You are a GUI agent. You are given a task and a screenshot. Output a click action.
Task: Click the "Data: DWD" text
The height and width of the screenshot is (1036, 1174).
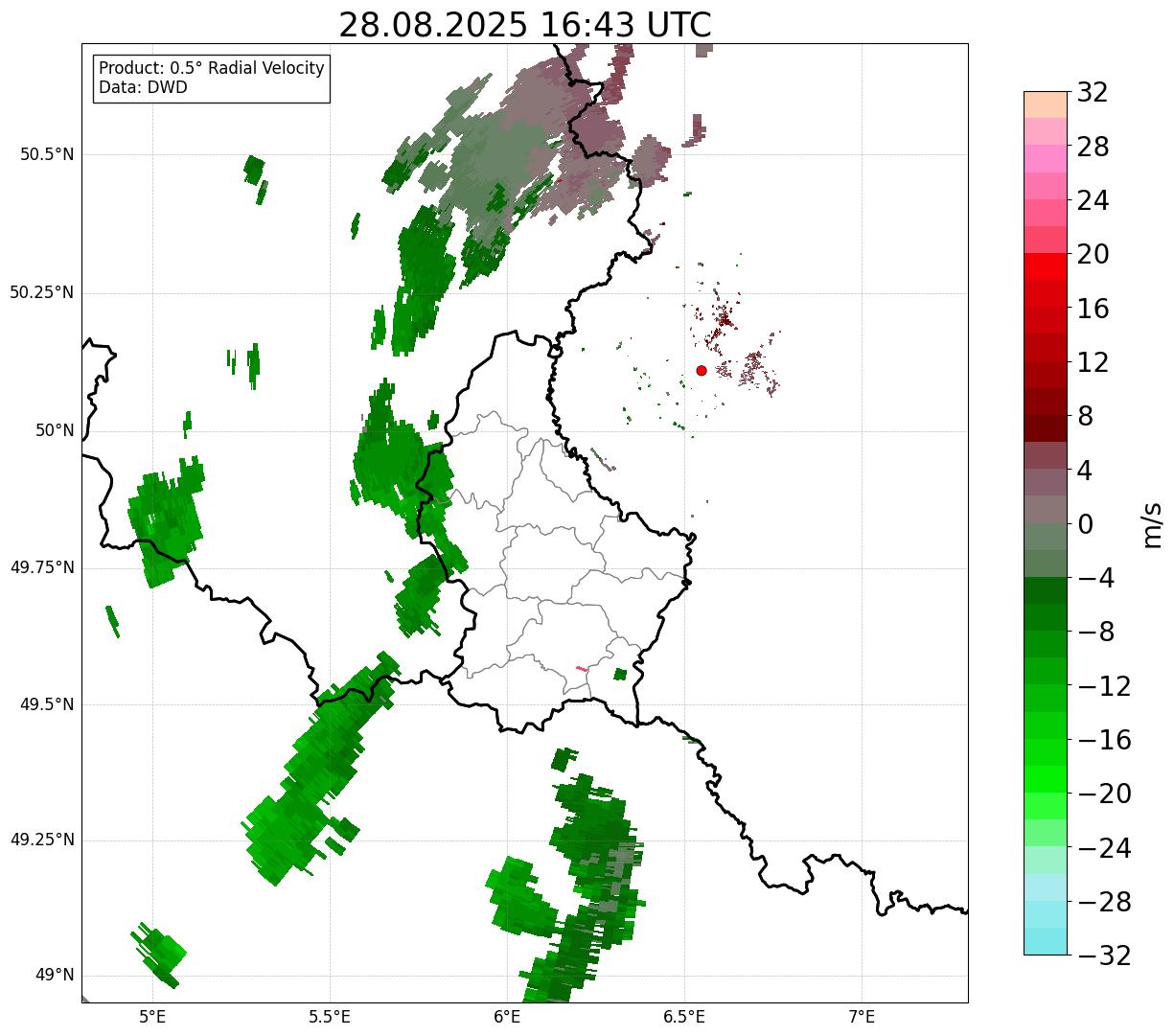tap(143, 87)
